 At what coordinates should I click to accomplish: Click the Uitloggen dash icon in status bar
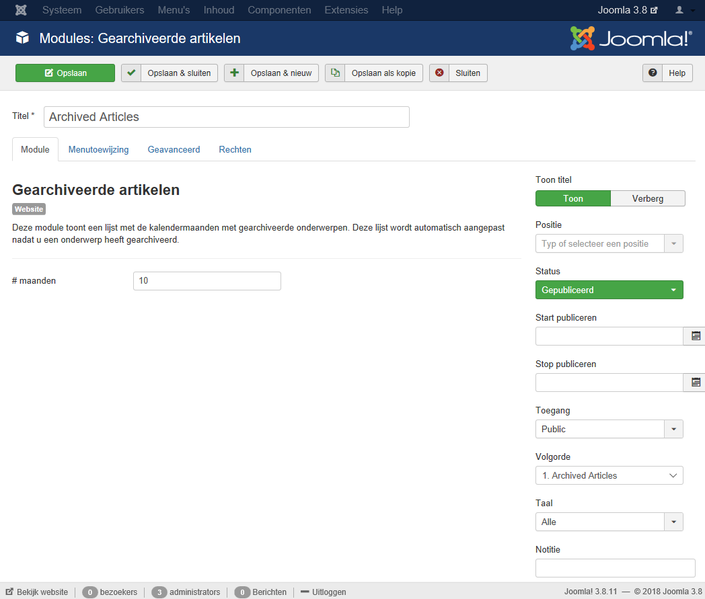(x=304, y=592)
